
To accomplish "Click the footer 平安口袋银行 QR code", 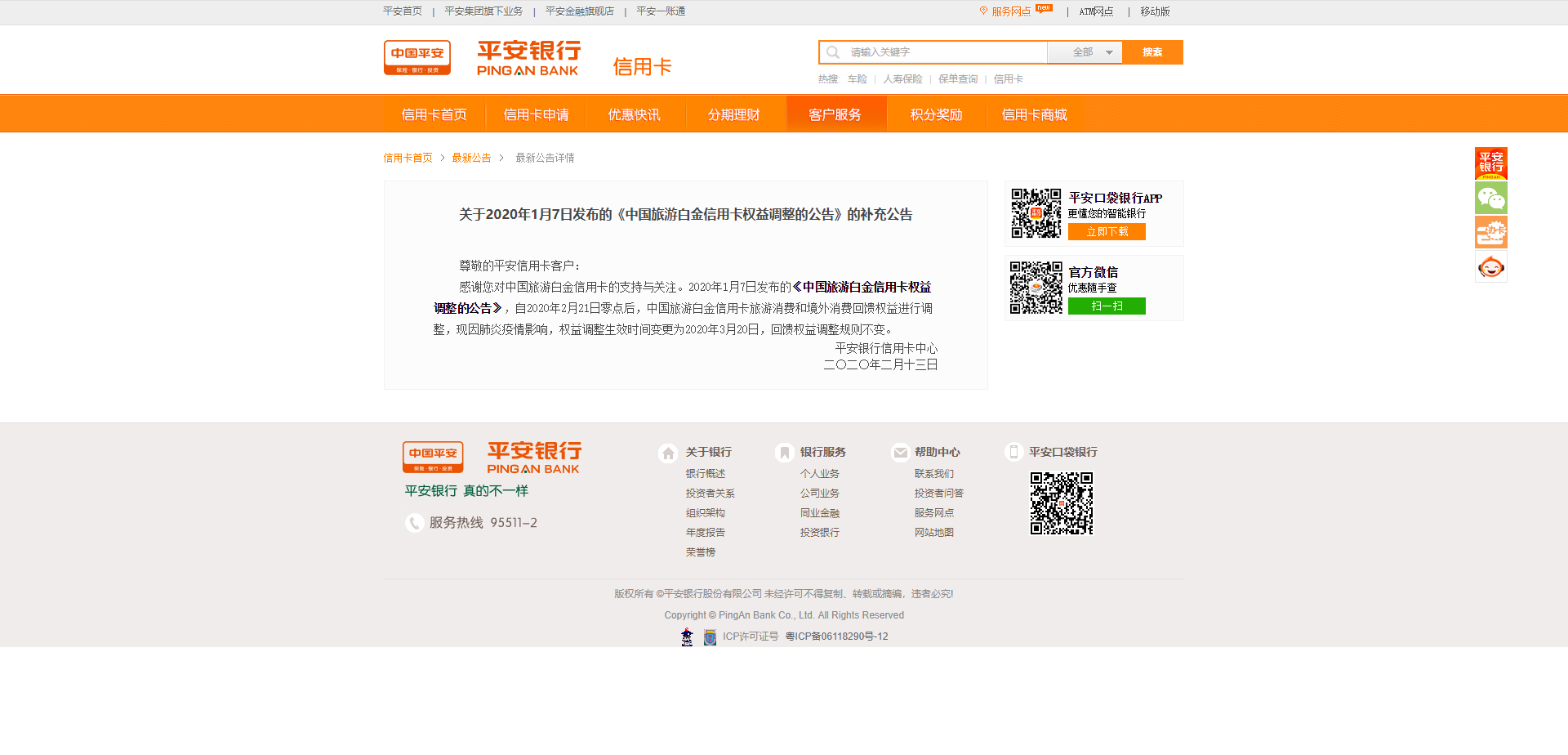I will click(1062, 503).
